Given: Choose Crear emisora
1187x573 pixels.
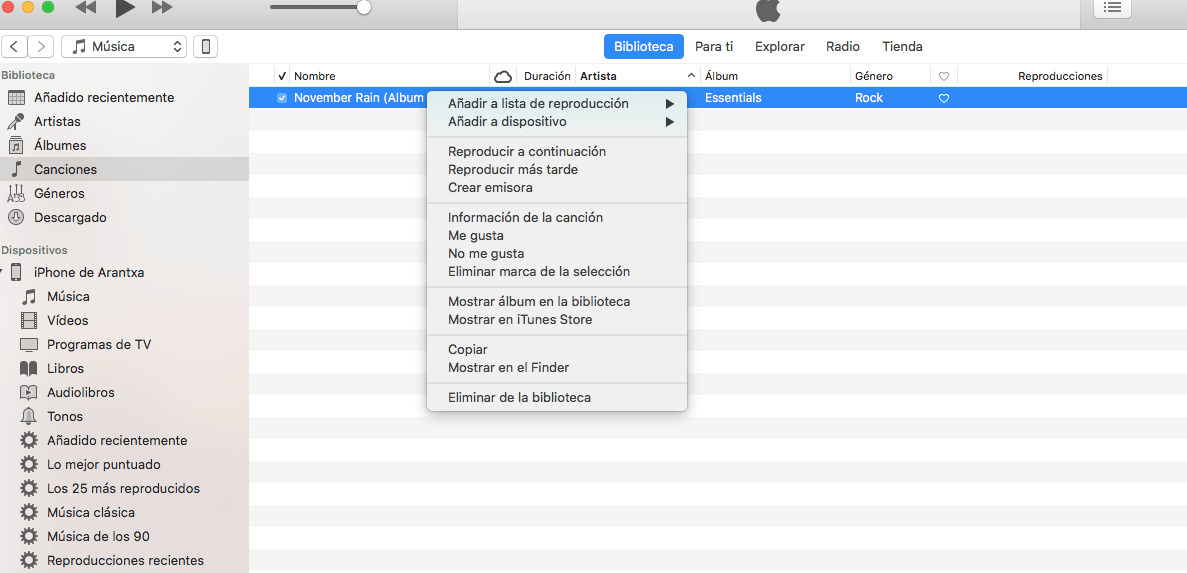Looking at the screenshot, I should point(557,188).
